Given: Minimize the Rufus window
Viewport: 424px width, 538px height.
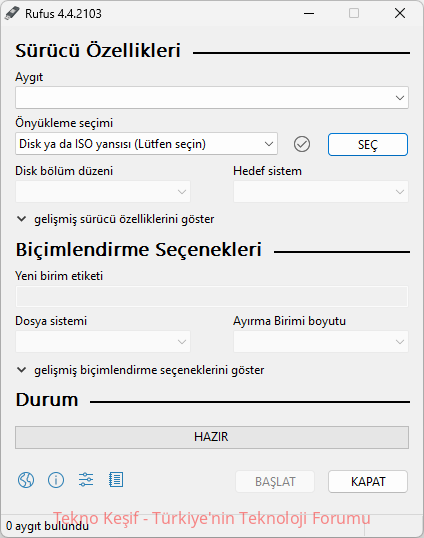Looking at the screenshot, I should click(x=309, y=14).
